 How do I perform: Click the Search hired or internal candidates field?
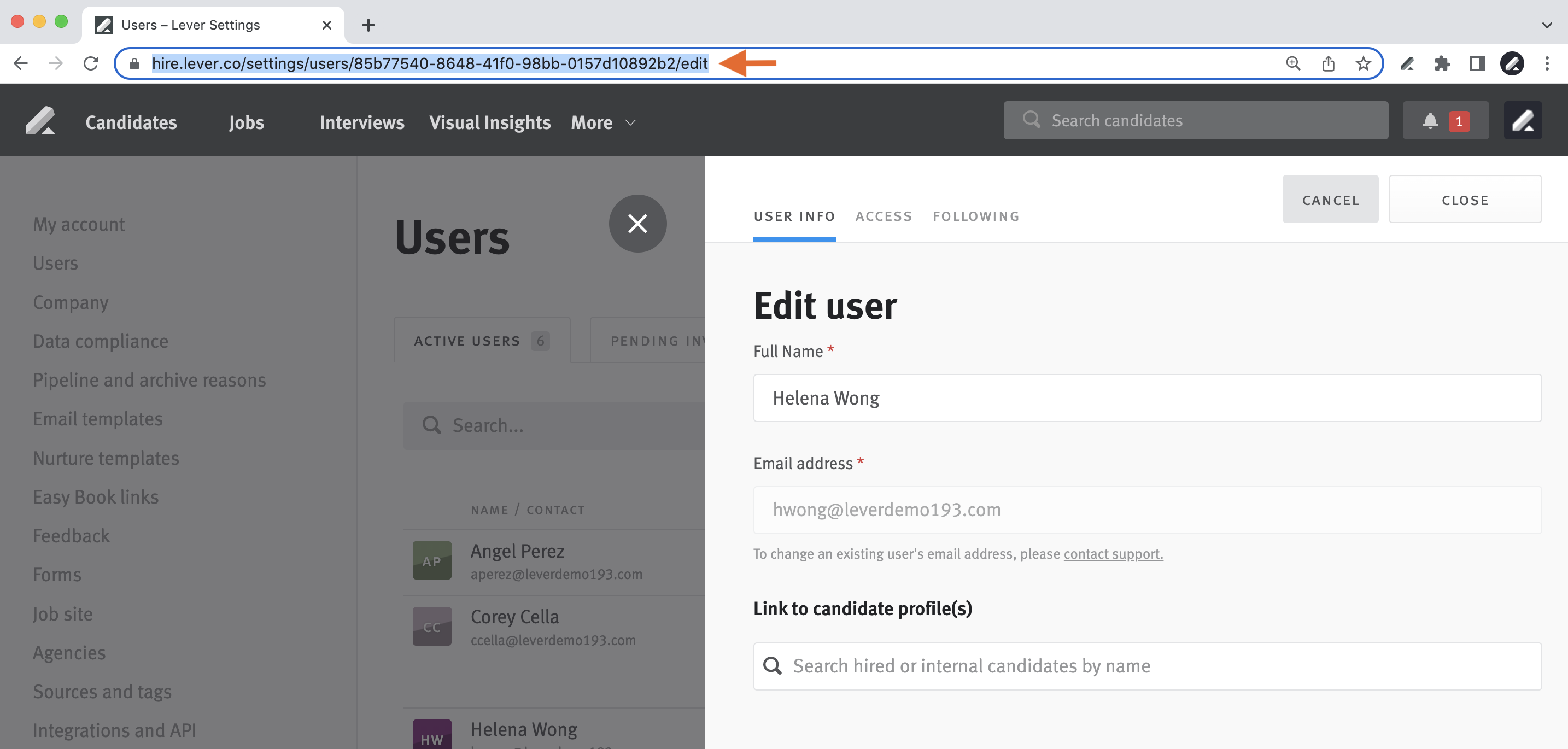point(1147,666)
